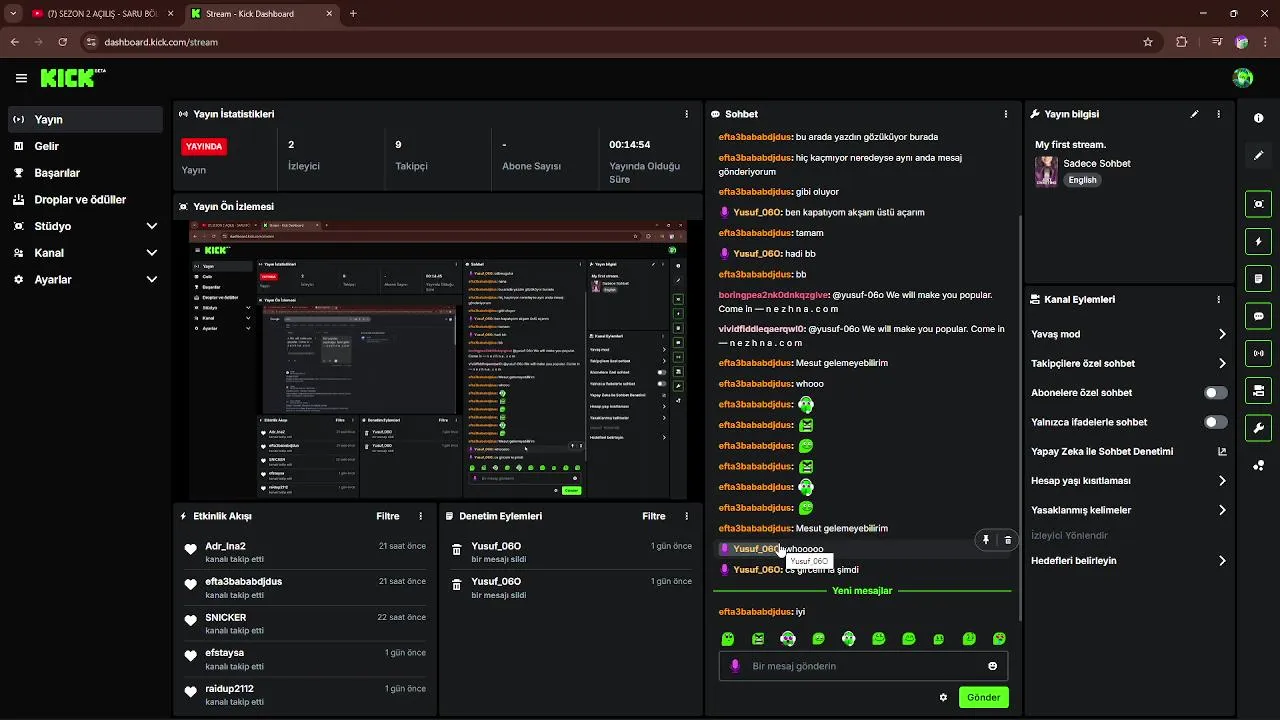Viewport: 1280px width, 720px height.
Task: Open the user profile avatar menu
Action: [x=1243, y=78]
